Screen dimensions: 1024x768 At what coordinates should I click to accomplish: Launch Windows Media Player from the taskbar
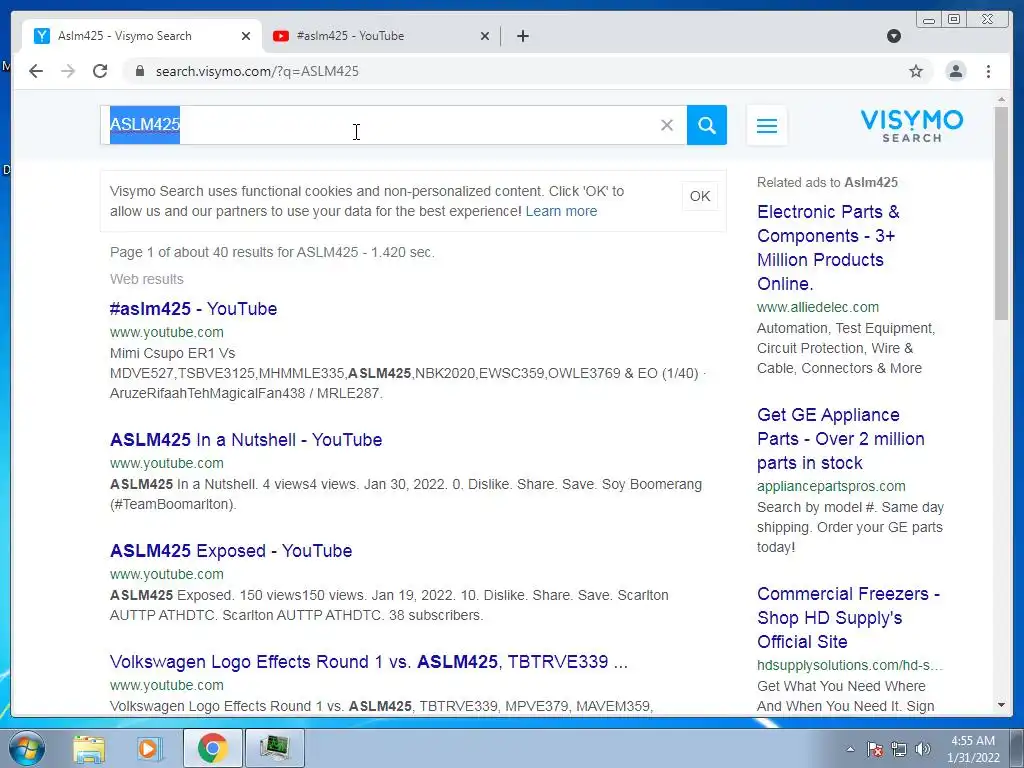click(x=150, y=748)
